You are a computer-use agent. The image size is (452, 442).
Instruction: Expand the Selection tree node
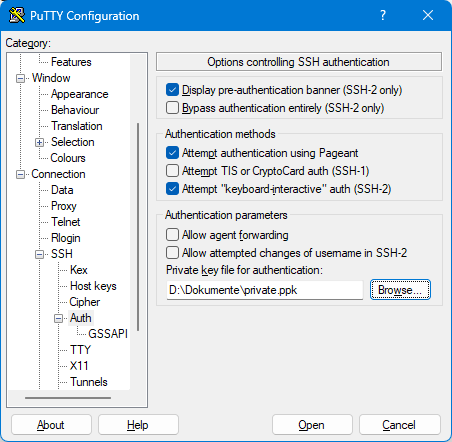tap(39, 142)
